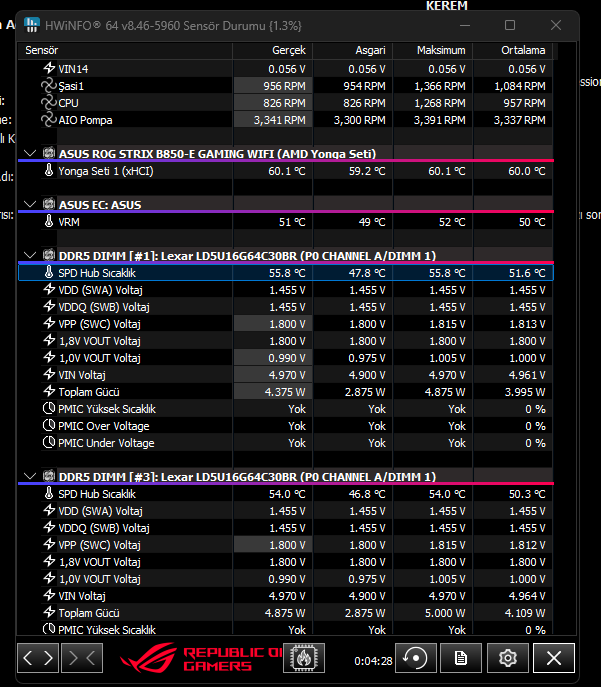601x687 pixels.
Task: Click the CPU fan icon
Action: click(49, 103)
